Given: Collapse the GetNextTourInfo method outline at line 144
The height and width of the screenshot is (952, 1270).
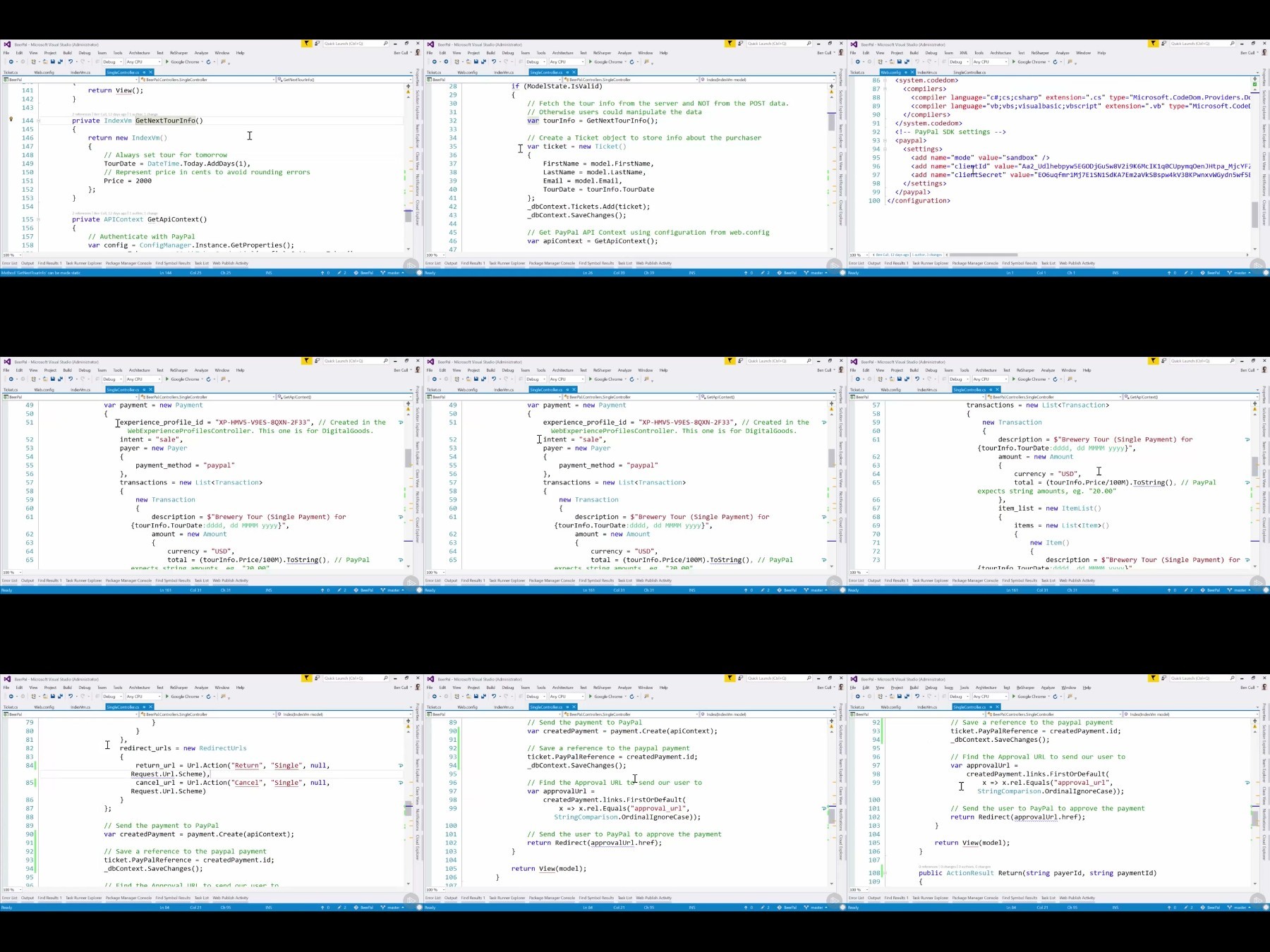Looking at the screenshot, I should click(38, 121).
